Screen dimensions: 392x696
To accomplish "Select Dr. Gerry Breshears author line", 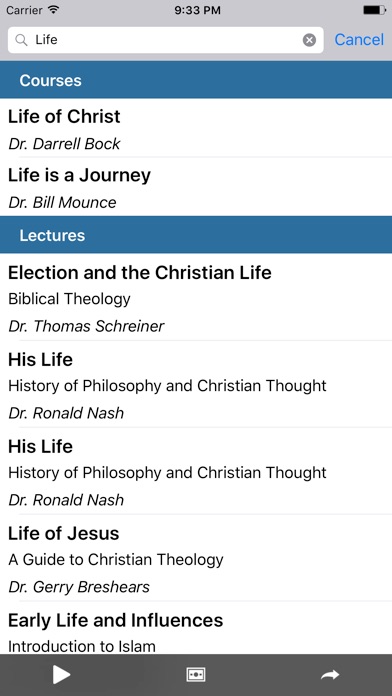I will pyautogui.click(x=79, y=587).
